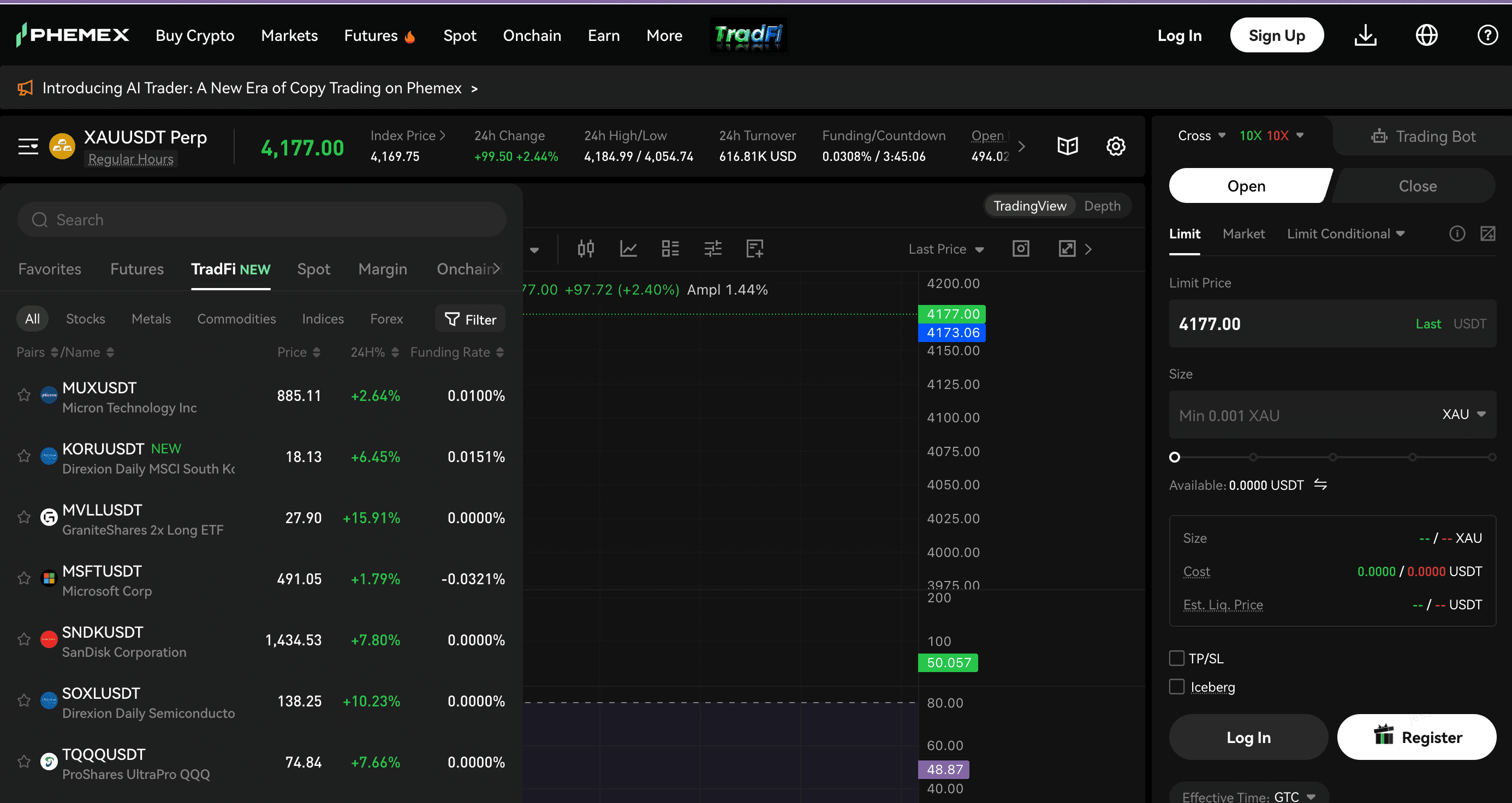The image size is (1512, 803).
Task: Expand more ticker stats arrow
Action: click(1021, 146)
